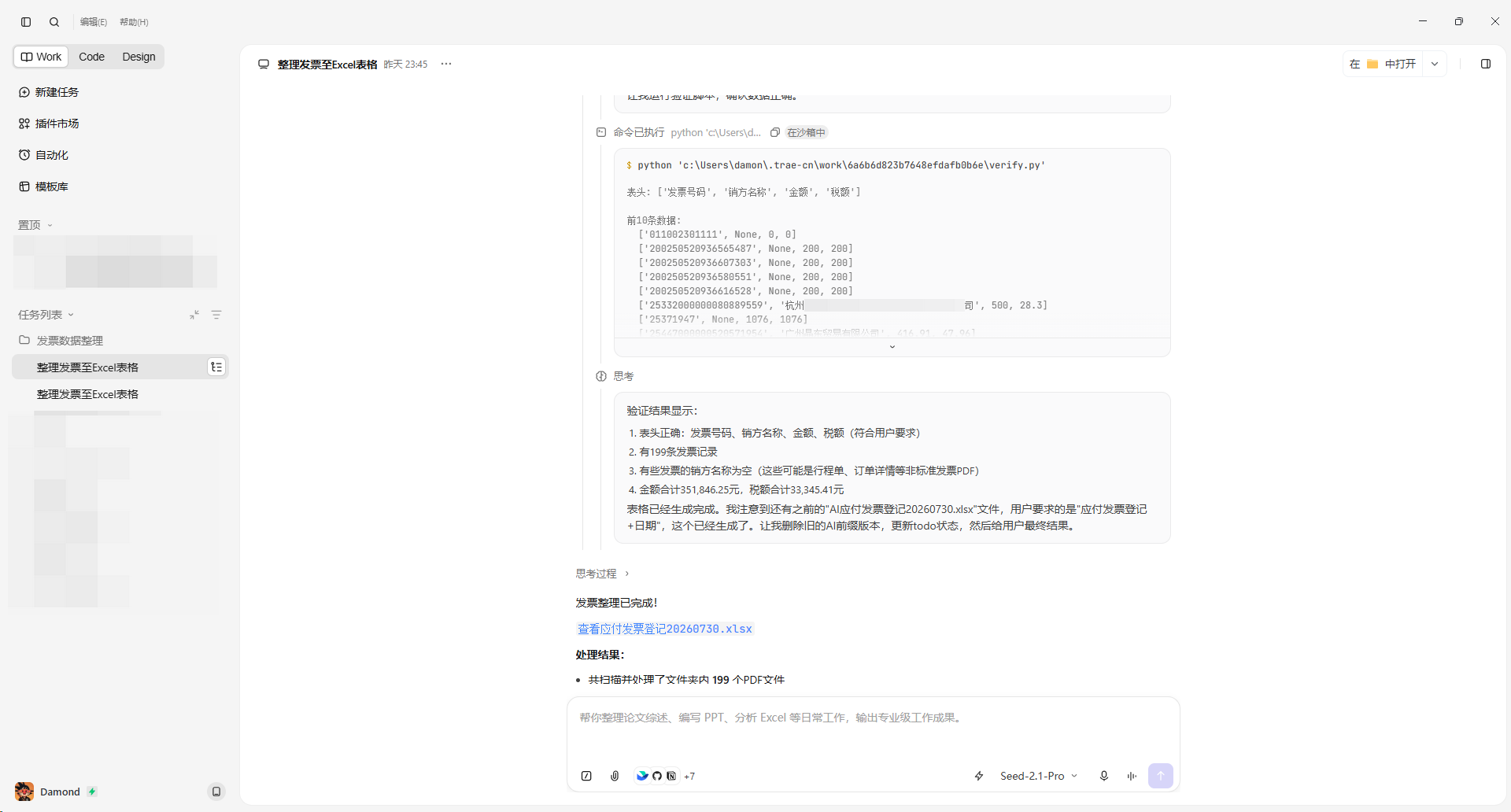
Task: Send message with the arrow button
Action: point(1161,776)
